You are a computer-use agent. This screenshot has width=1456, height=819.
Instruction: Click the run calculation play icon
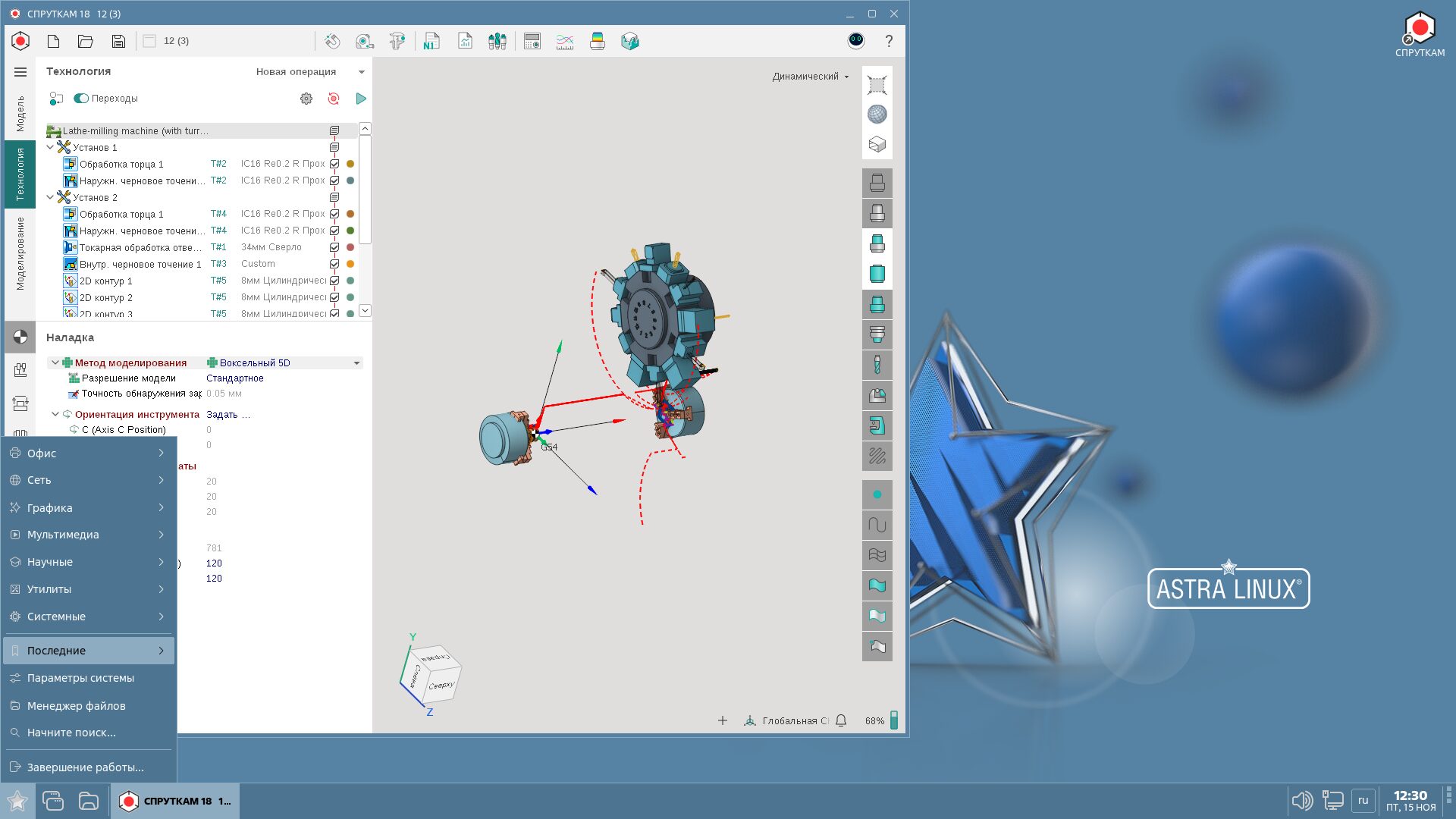[x=361, y=99]
